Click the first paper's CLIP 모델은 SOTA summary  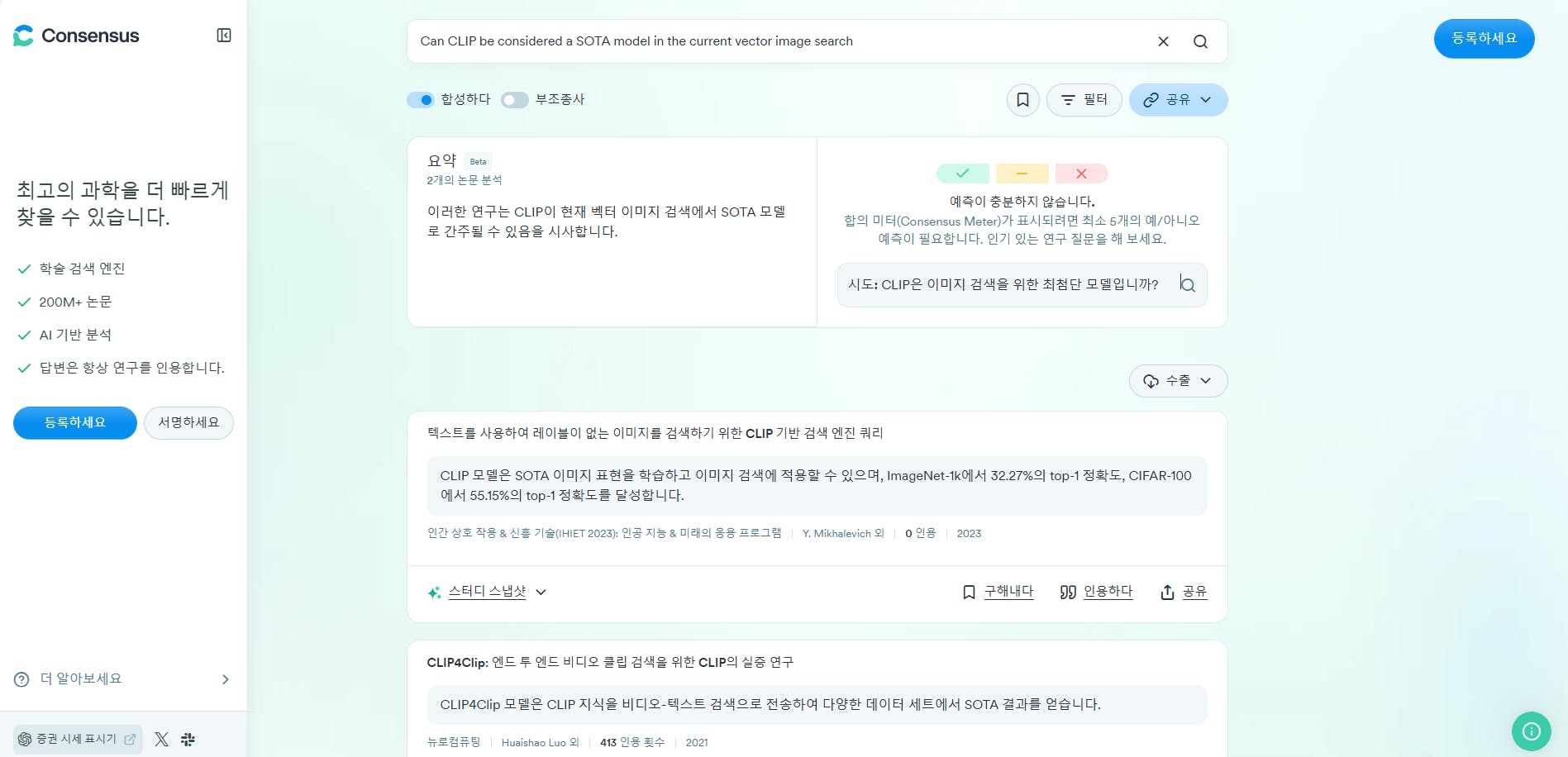point(817,486)
